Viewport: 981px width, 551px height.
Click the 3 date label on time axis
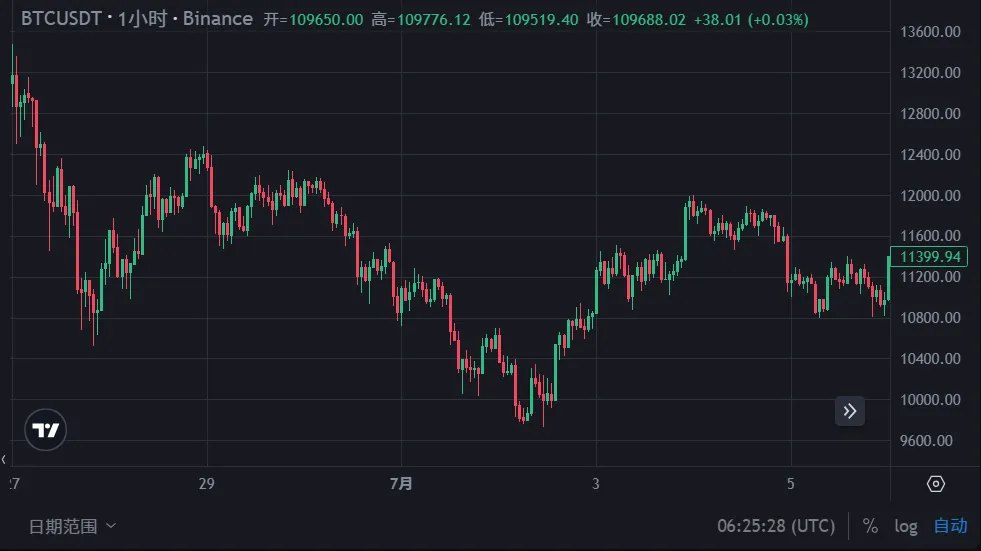pos(596,484)
